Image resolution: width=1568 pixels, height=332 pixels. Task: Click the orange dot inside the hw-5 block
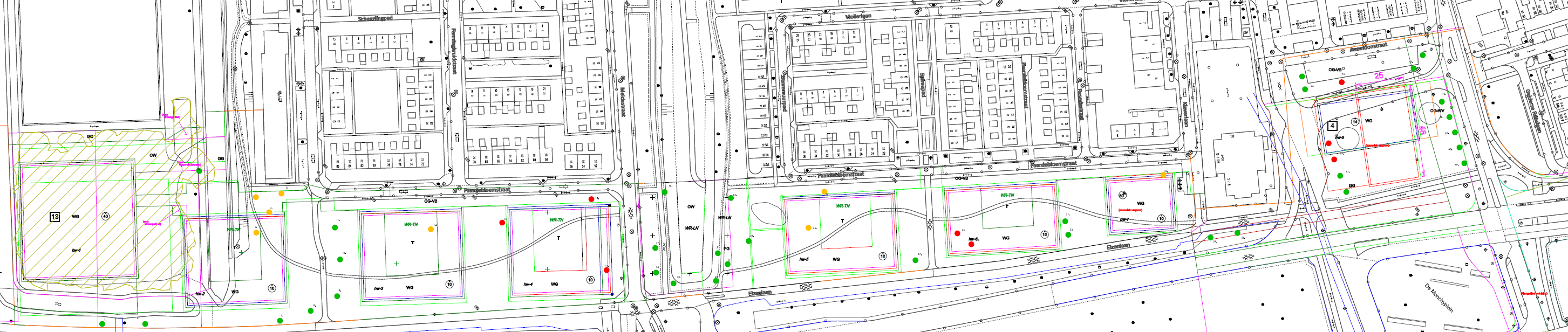click(808, 228)
